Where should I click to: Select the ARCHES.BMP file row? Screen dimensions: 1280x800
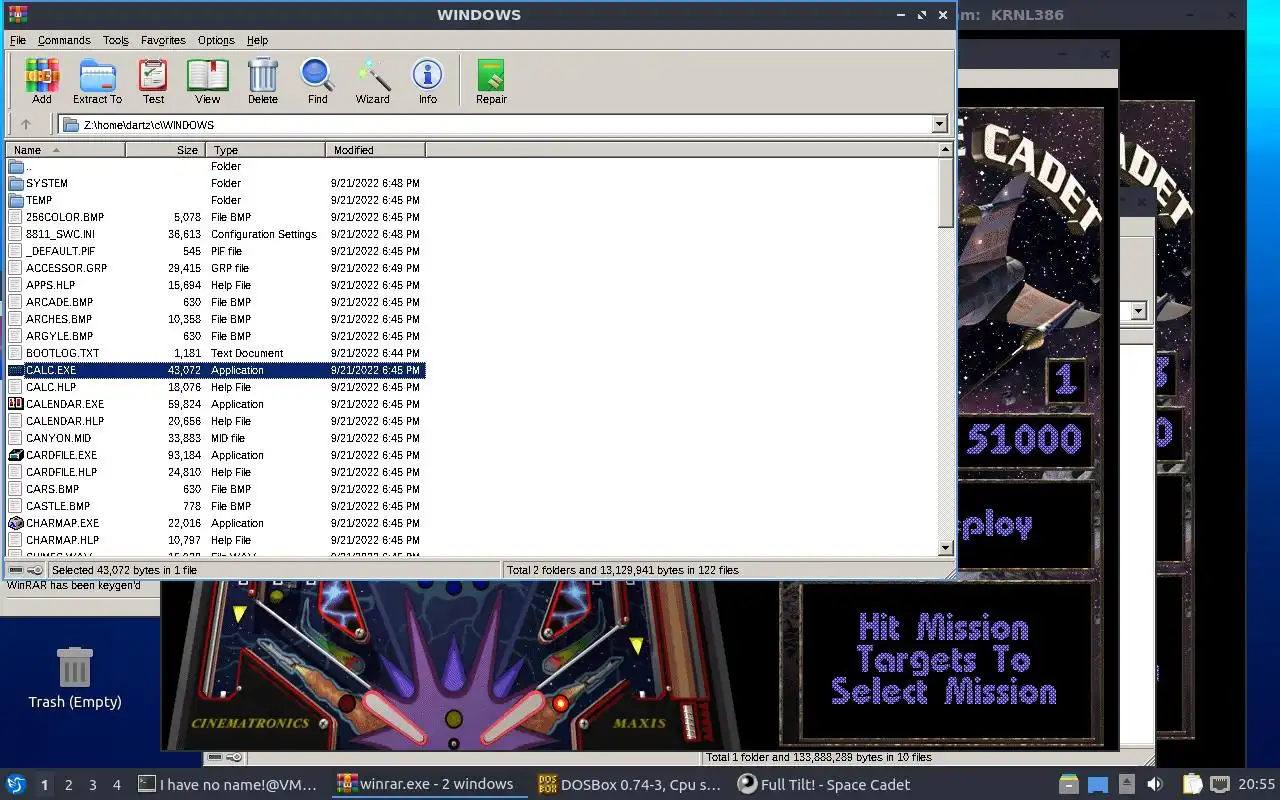(x=216, y=319)
